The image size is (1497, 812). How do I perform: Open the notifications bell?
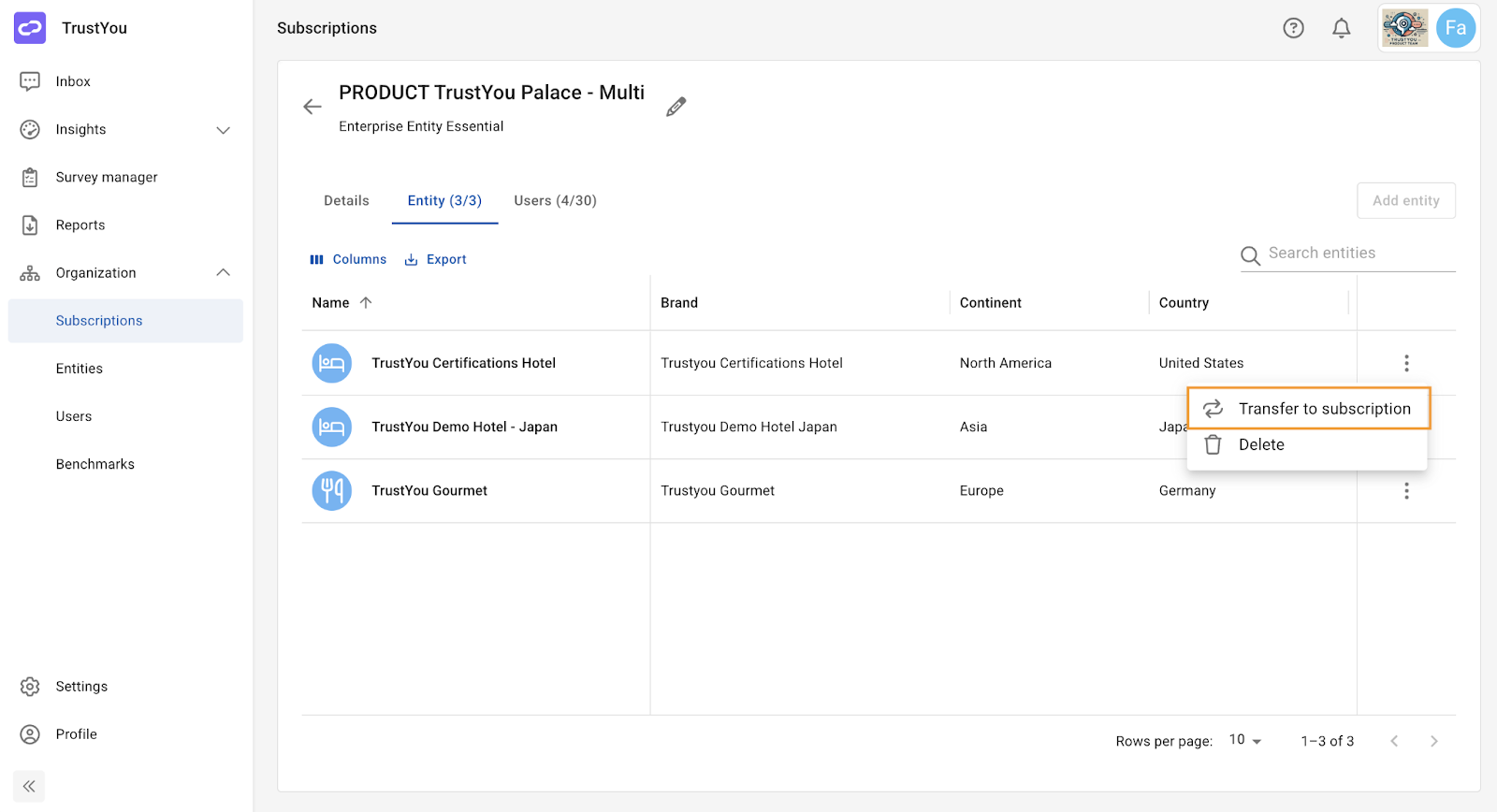(1341, 28)
